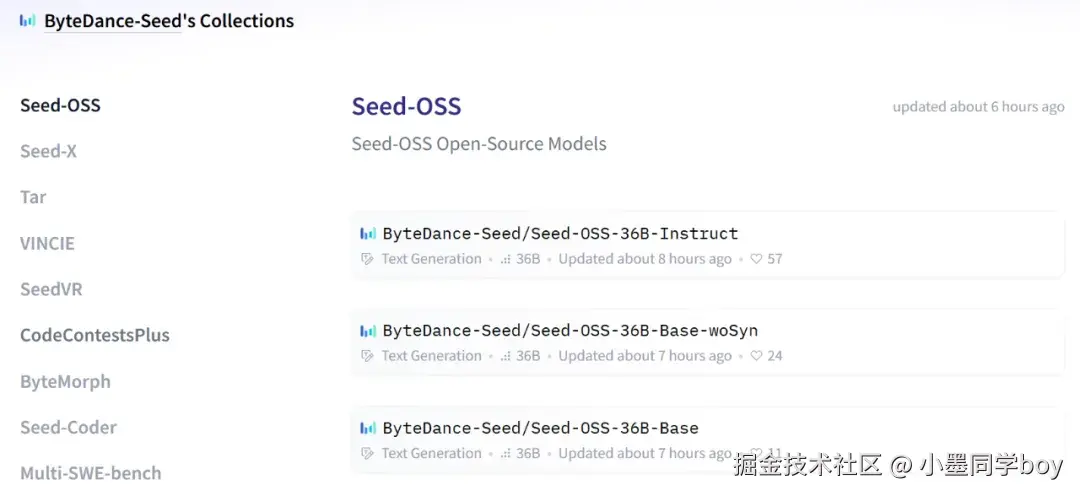Click the Seed-OSS collection heading title
1080x496 pixels.
pyautogui.click(x=406, y=107)
